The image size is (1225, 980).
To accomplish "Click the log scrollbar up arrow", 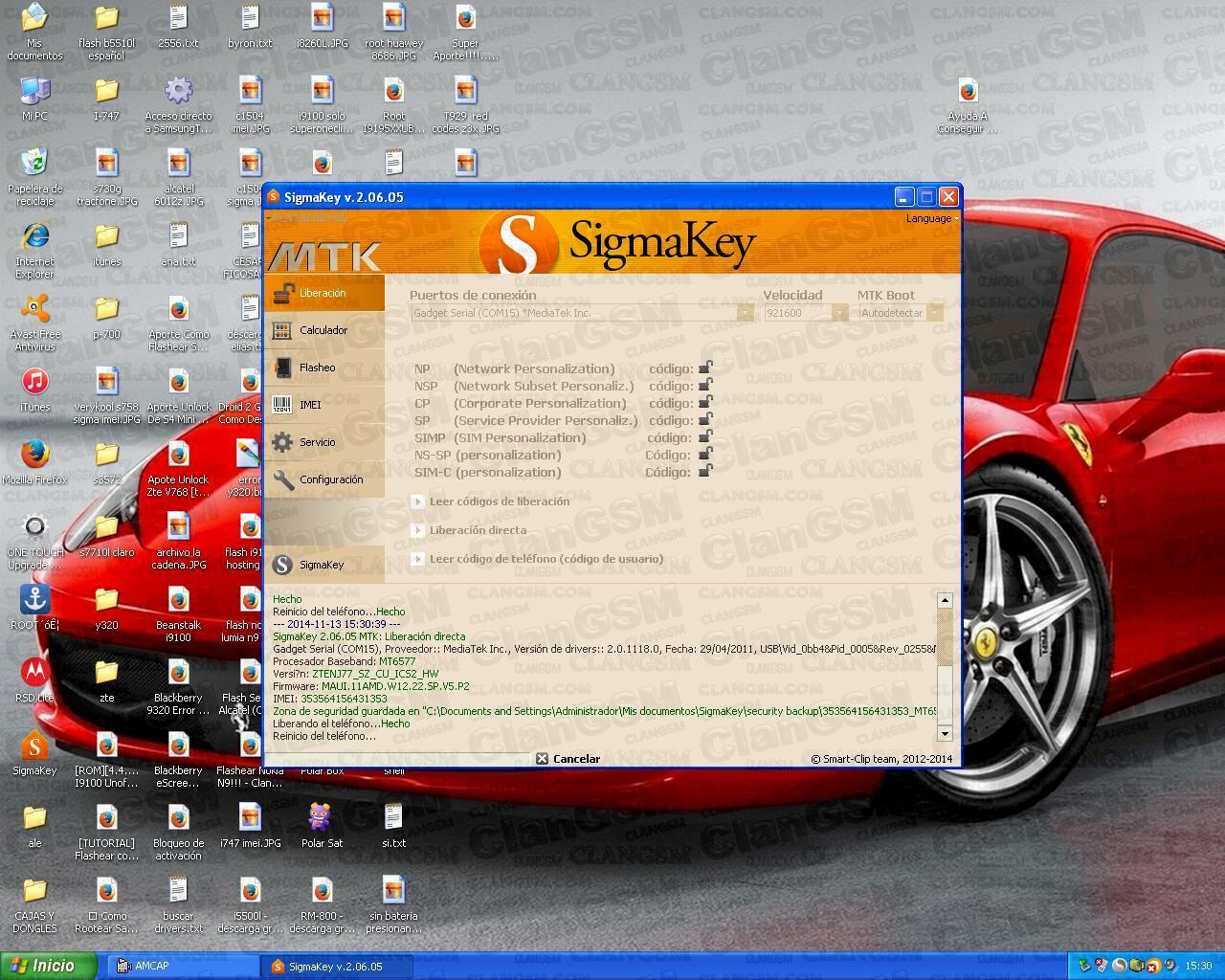I will [x=945, y=600].
